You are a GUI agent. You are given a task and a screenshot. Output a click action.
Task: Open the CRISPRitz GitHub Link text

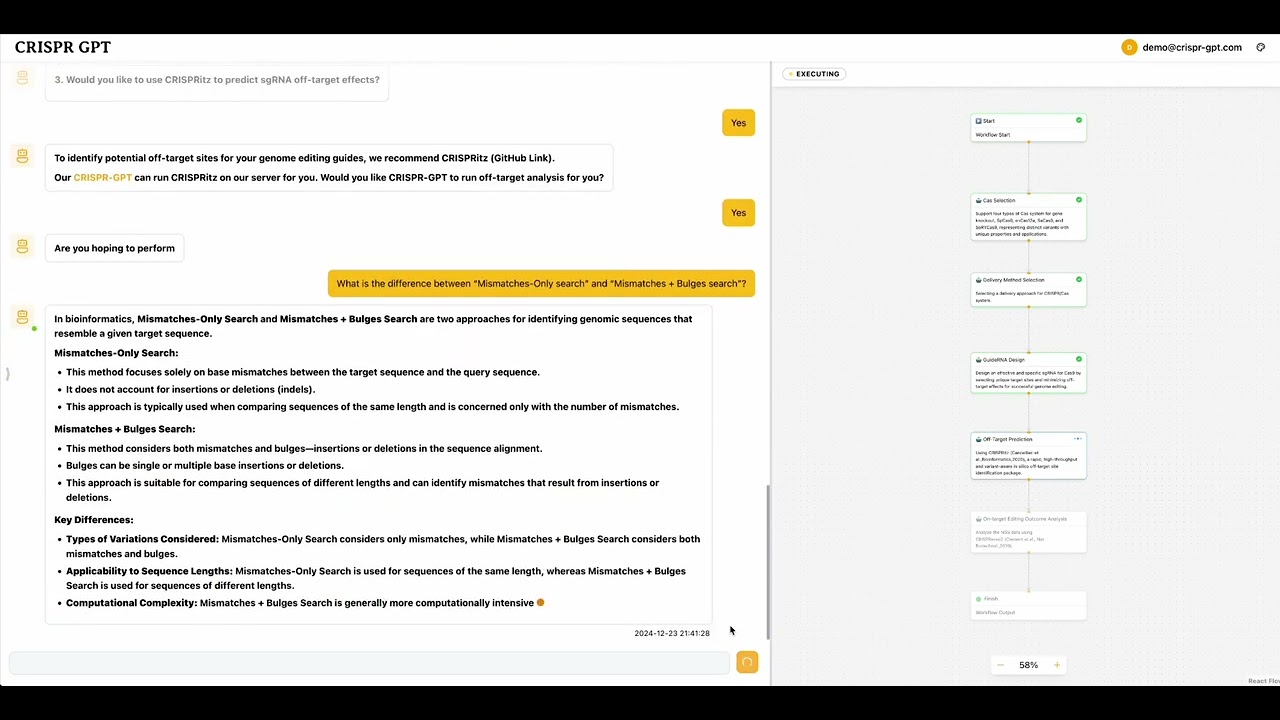point(523,158)
